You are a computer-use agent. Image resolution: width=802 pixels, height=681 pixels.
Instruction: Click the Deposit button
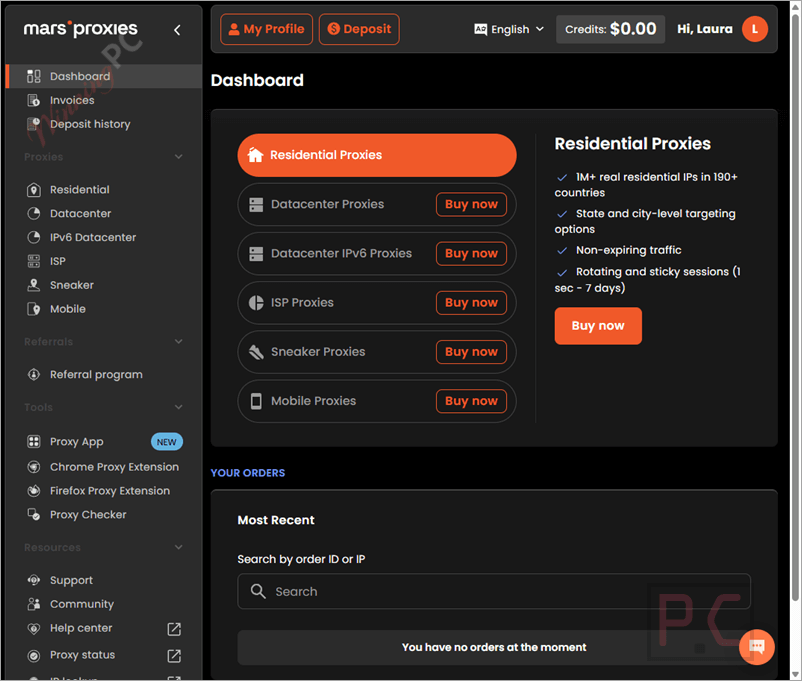359,29
